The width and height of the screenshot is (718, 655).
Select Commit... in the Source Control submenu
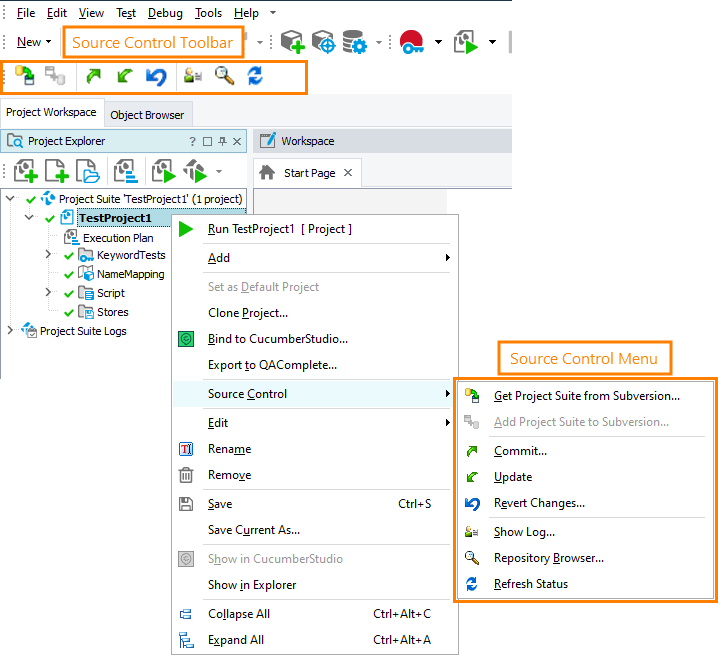point(520,451)
